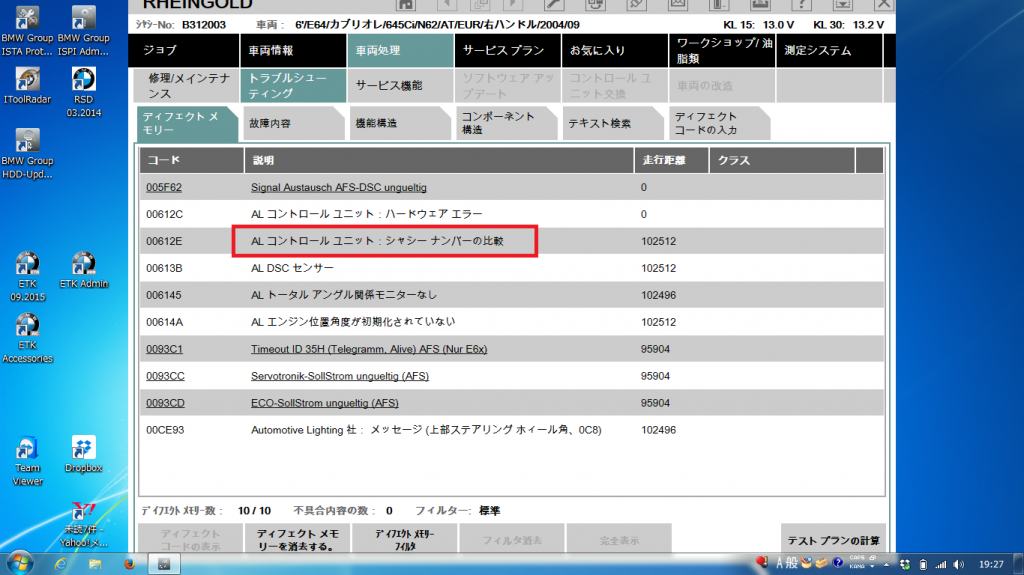
Task: Switch to the コンポーネント構造 tab
Action: (x=506, y=123)
